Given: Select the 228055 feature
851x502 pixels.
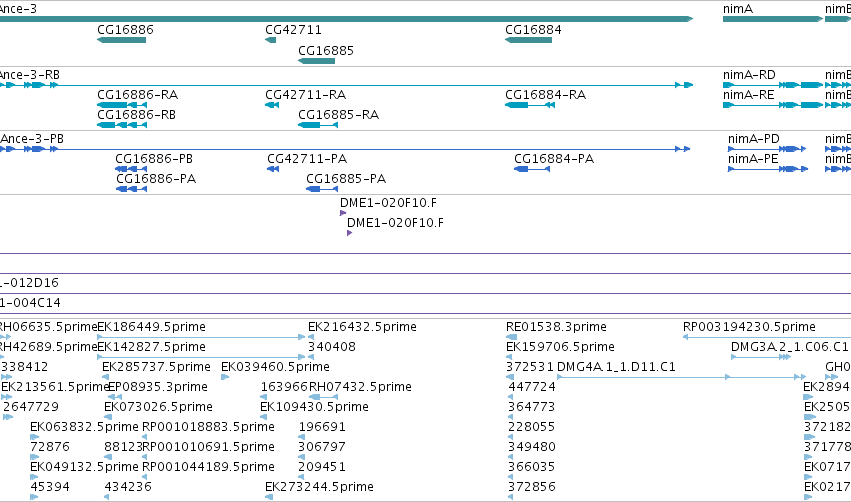Looking at the screenshot, I should coord(511,437).
